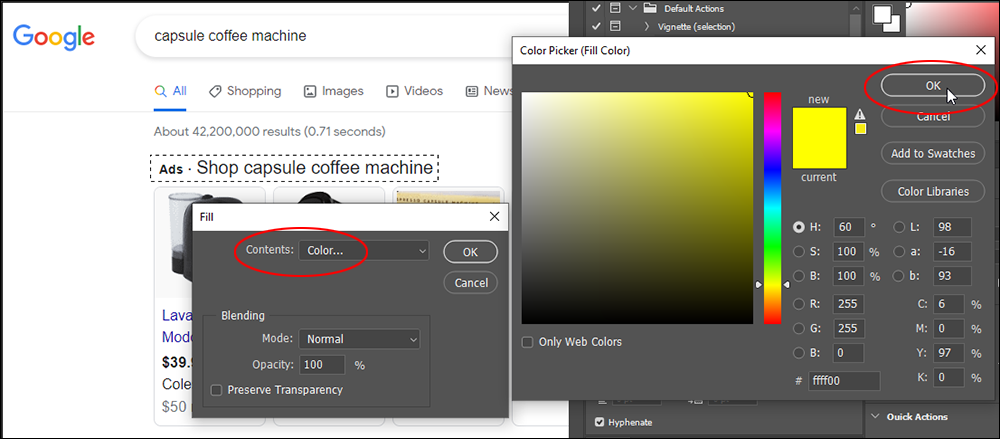Collapse the Default Actions set
Image resolution: width=1000 pixels, height=439 pixels.
coord(633,8)
